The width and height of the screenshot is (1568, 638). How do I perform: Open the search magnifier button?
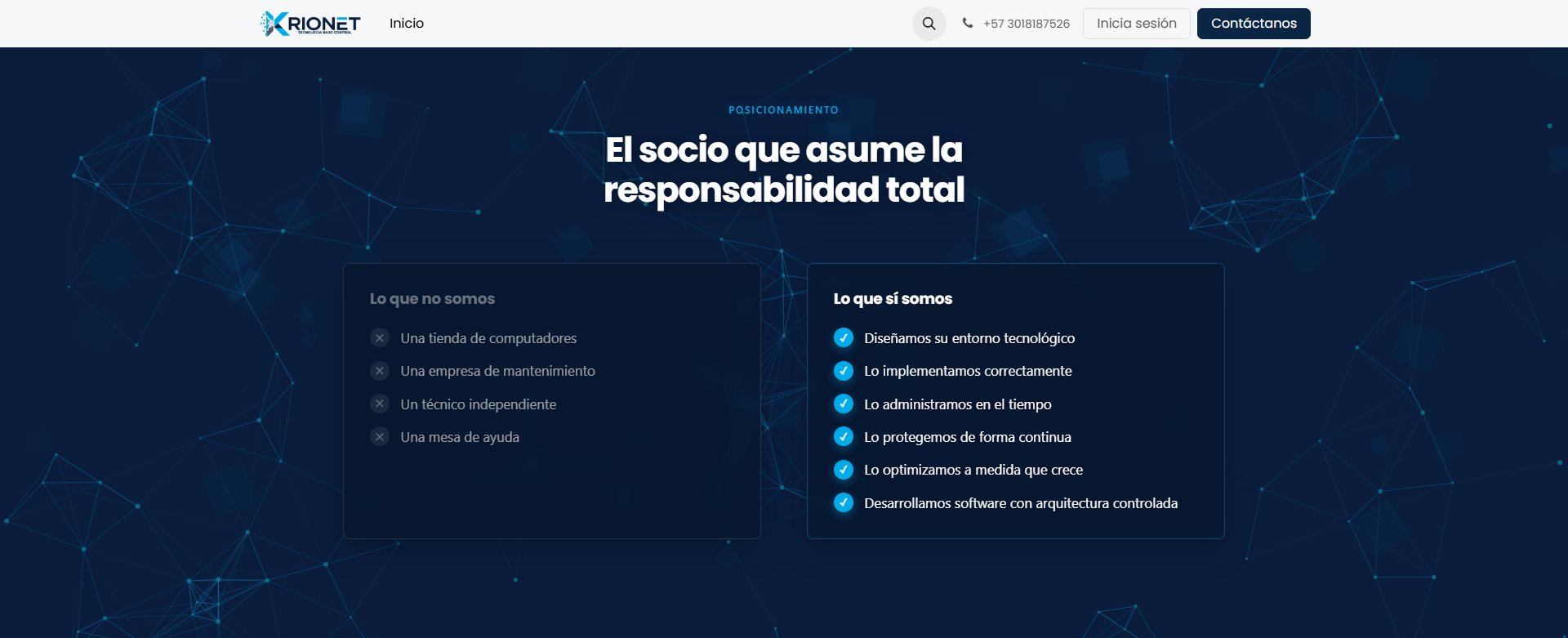click(929, 24)
